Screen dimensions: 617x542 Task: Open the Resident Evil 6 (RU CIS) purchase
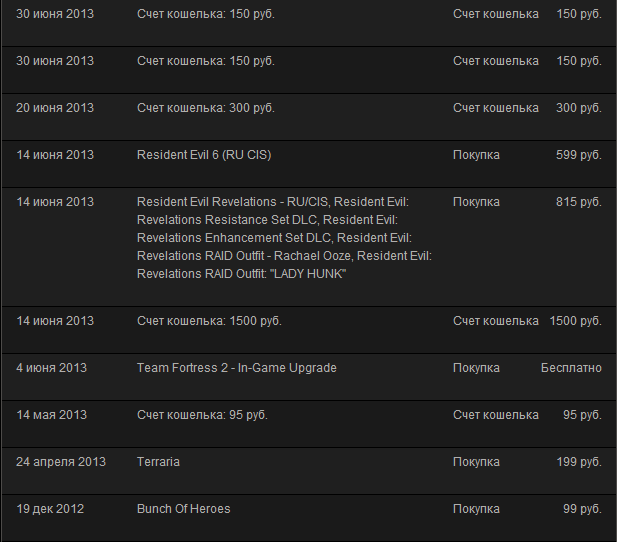pyautogui.click(x=204, y=155)
